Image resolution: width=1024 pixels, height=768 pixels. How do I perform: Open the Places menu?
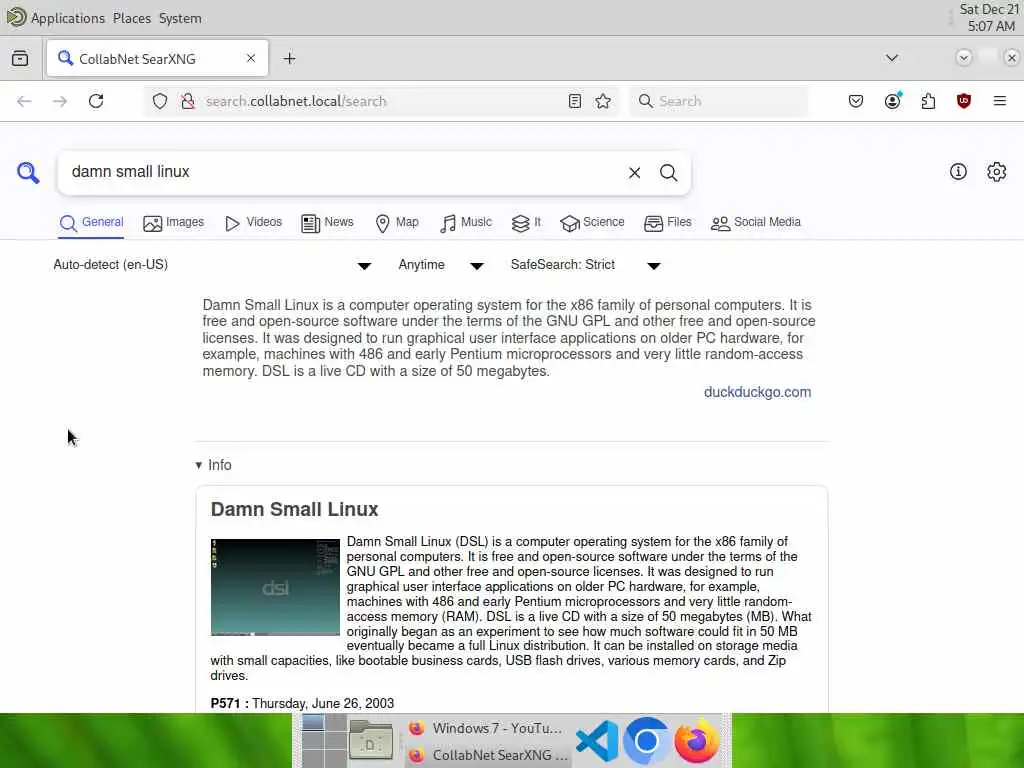click(132, 18)
